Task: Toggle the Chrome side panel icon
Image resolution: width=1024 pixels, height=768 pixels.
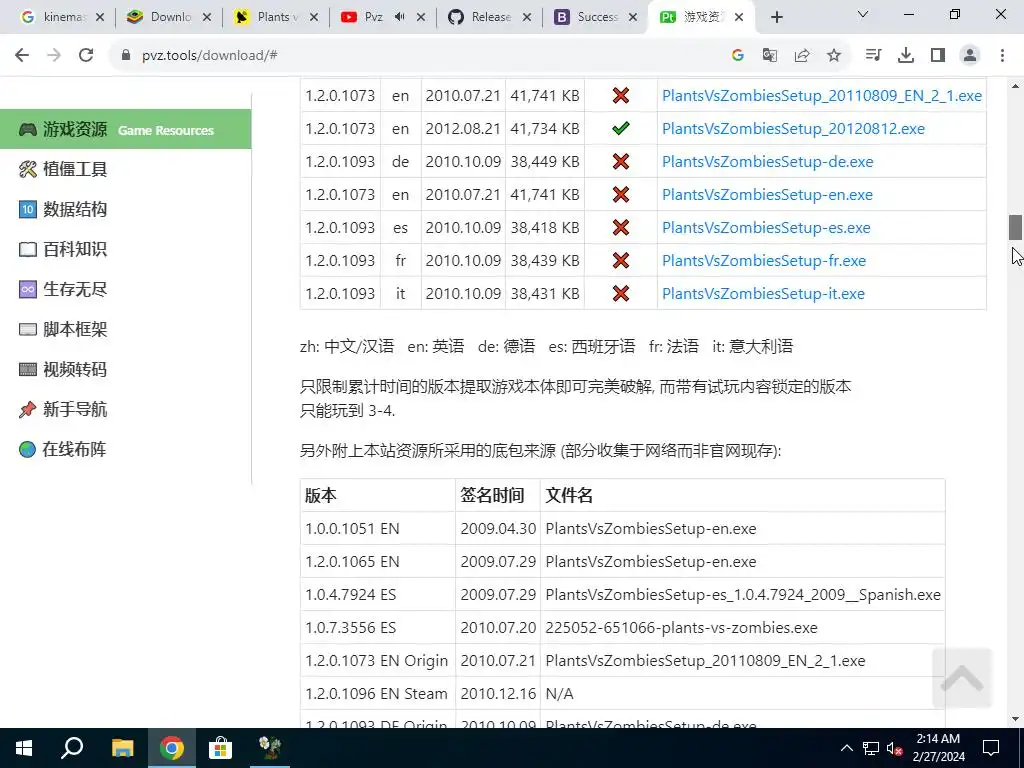Action: click(938, 56)
